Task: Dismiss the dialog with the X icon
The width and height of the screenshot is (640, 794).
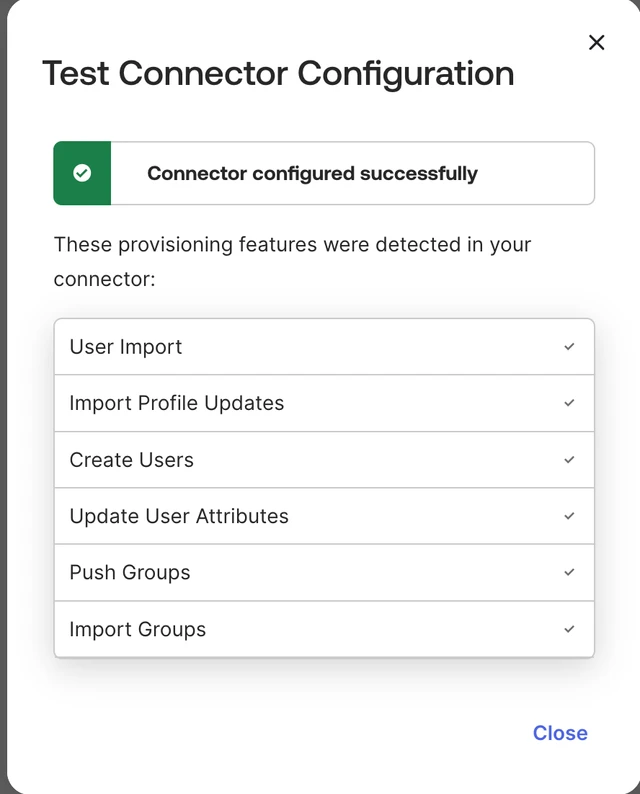Action: tap(596, 43)
